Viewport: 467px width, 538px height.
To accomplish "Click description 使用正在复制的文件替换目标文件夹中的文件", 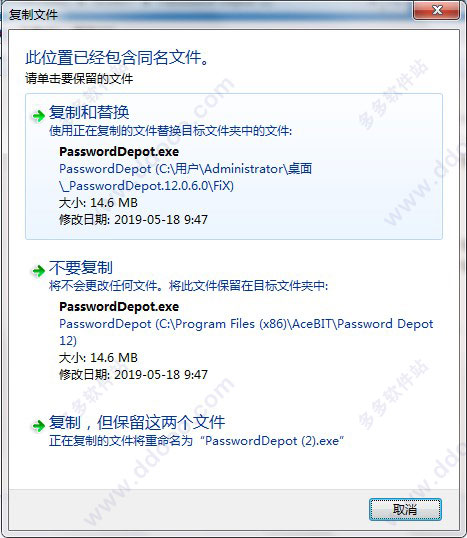I will (170, 131).
